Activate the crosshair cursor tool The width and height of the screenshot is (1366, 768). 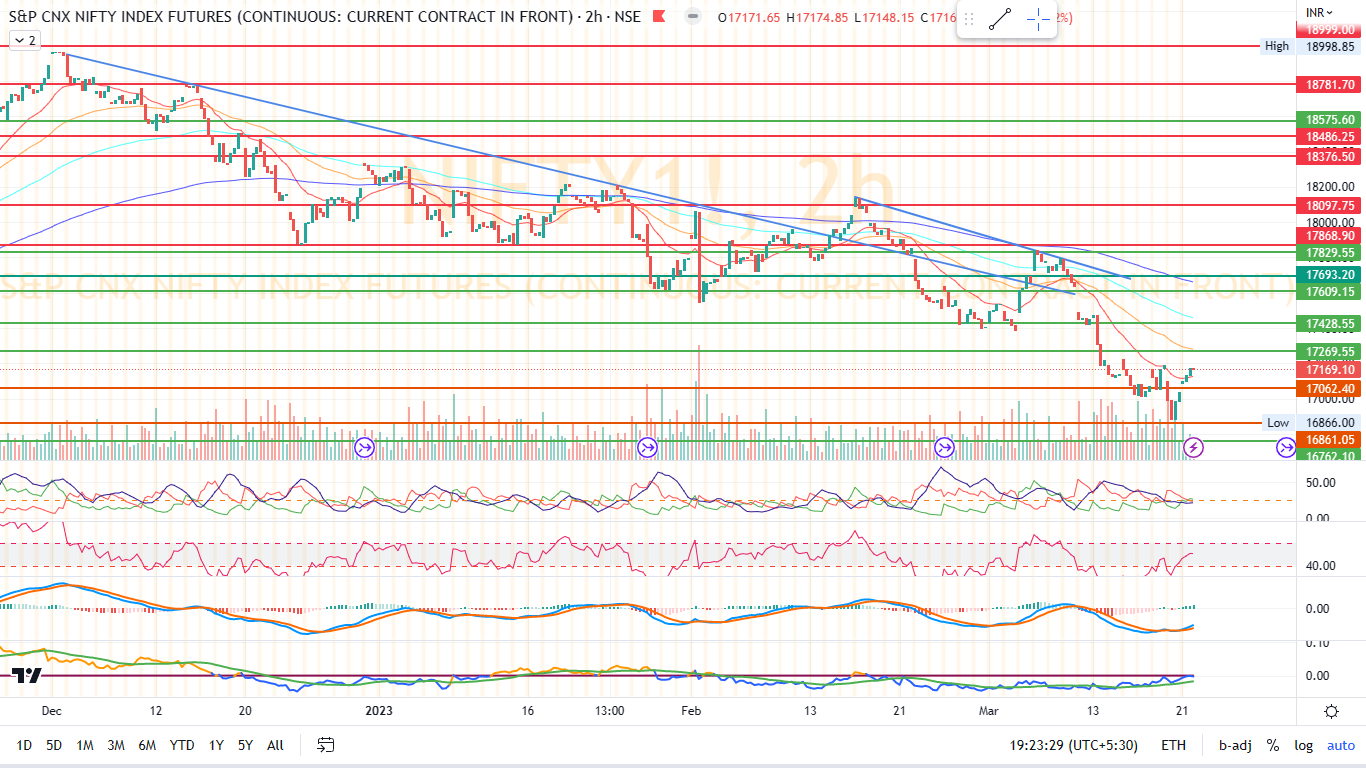[1038, 20]
